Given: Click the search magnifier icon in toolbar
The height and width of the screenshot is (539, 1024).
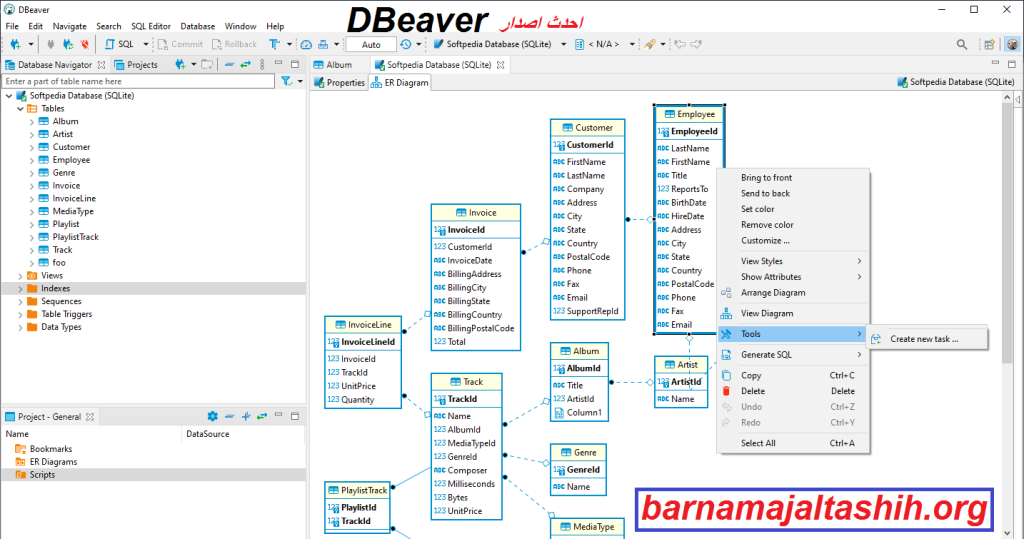Looking at the screenshot, I should (x=962, y=44).
